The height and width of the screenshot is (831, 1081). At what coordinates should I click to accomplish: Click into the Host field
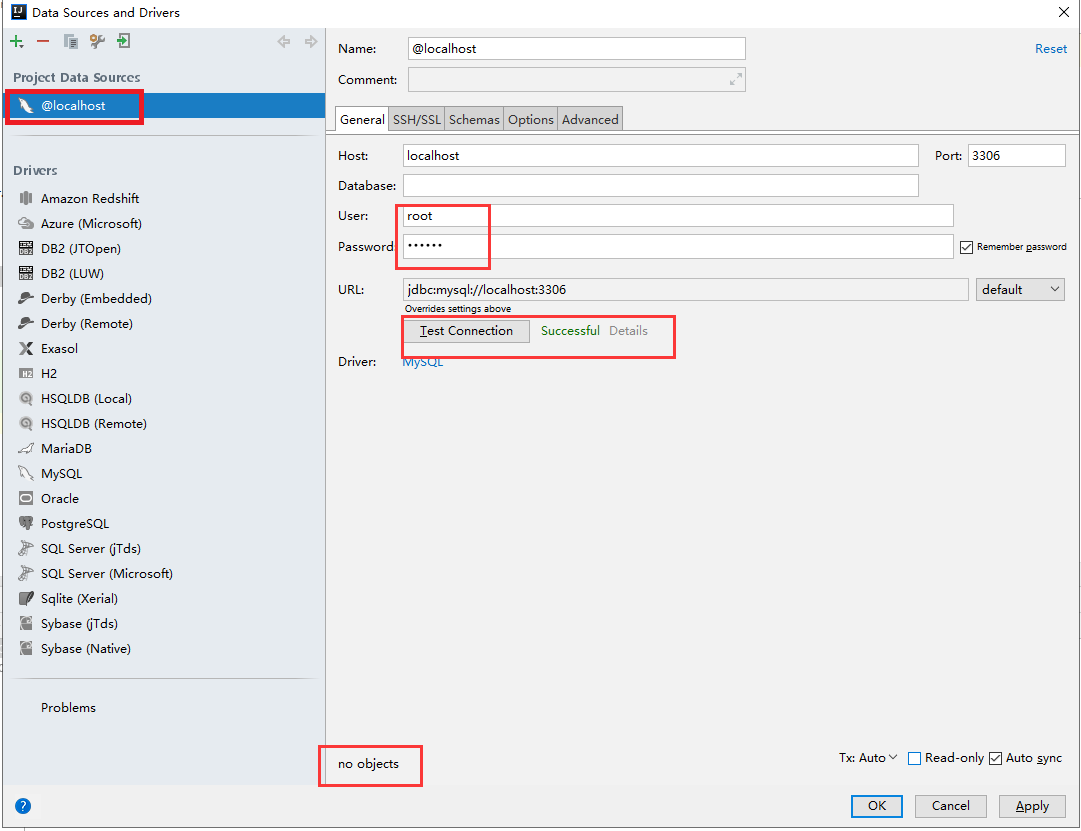point(660,156)
